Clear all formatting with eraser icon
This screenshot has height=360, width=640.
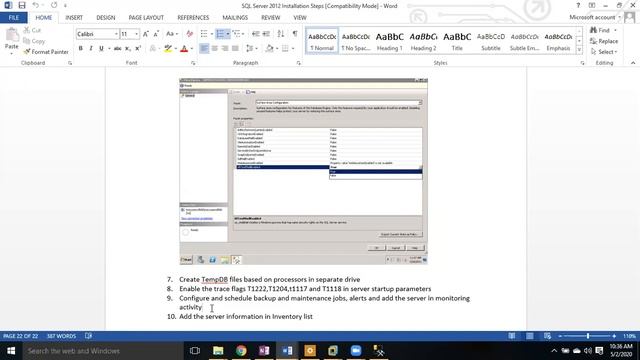tap(189, 34)
